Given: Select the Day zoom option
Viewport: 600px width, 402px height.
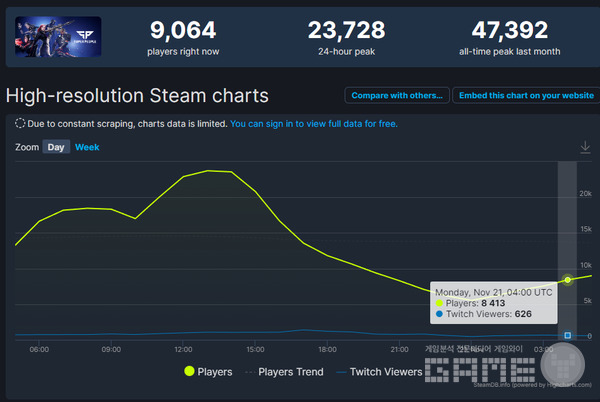Looking at the screenshot, I should [57, 148].
